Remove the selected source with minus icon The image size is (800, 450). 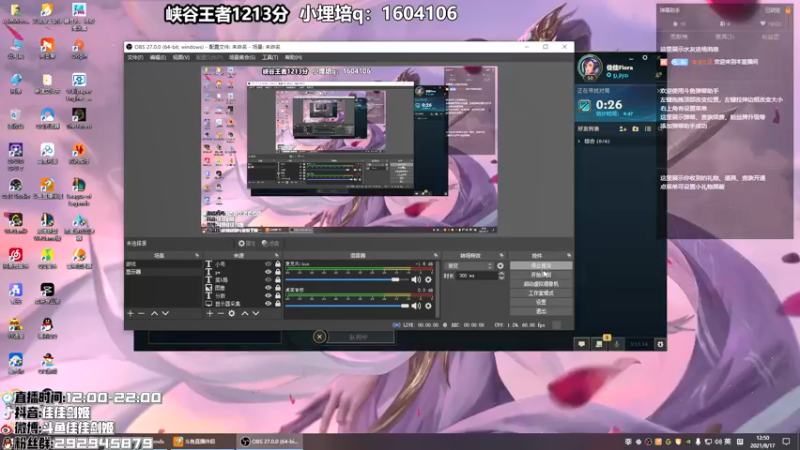220,313
